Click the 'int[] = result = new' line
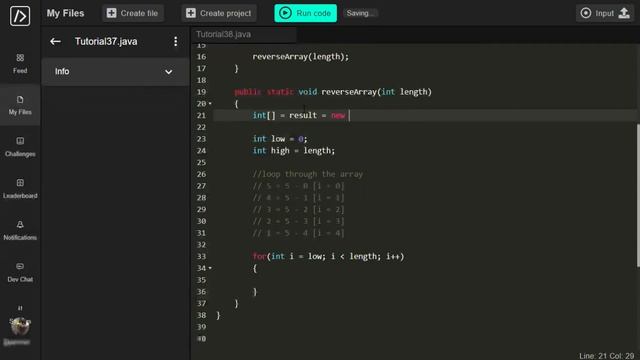Image resolution: width=640 pixels, height=360 pixels. click(x=299, y=116)
